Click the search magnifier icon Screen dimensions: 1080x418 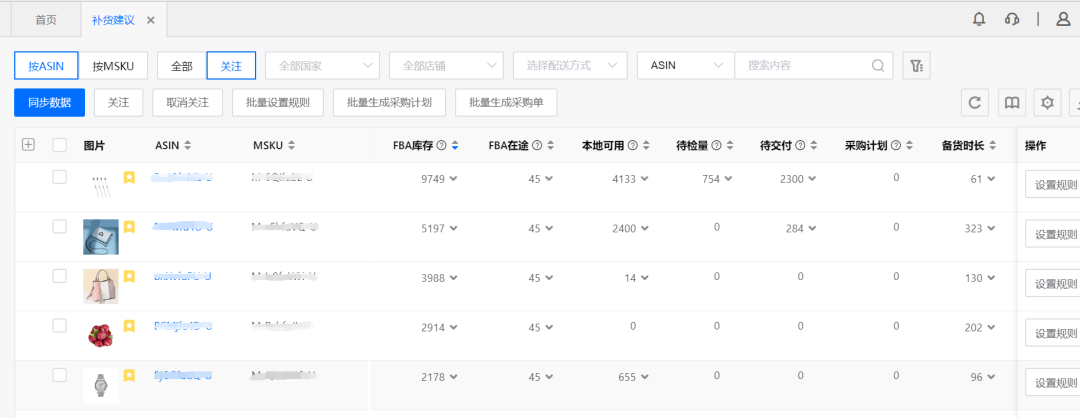click(878, 65)
